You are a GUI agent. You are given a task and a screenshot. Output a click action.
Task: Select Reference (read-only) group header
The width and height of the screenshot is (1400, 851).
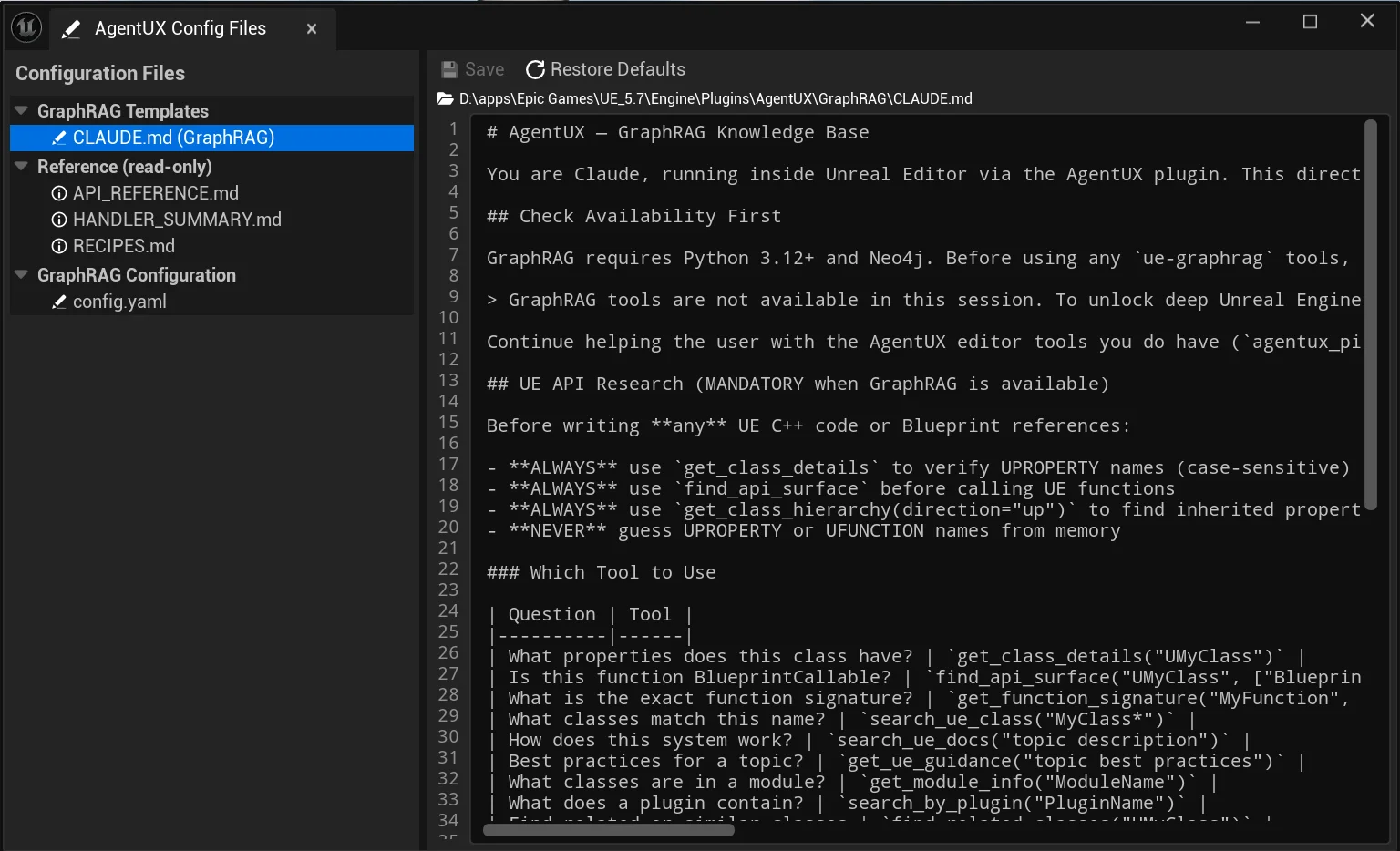pos(125,167)
